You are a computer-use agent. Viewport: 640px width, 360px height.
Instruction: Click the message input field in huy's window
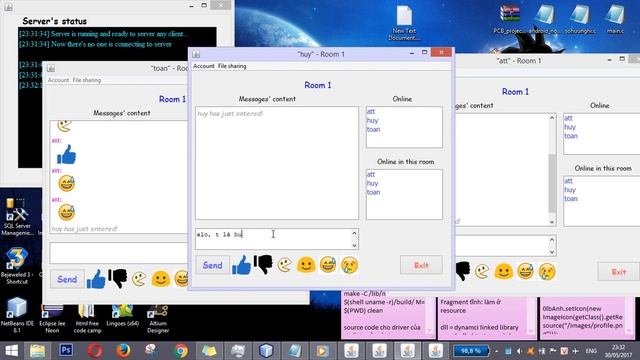273,239
